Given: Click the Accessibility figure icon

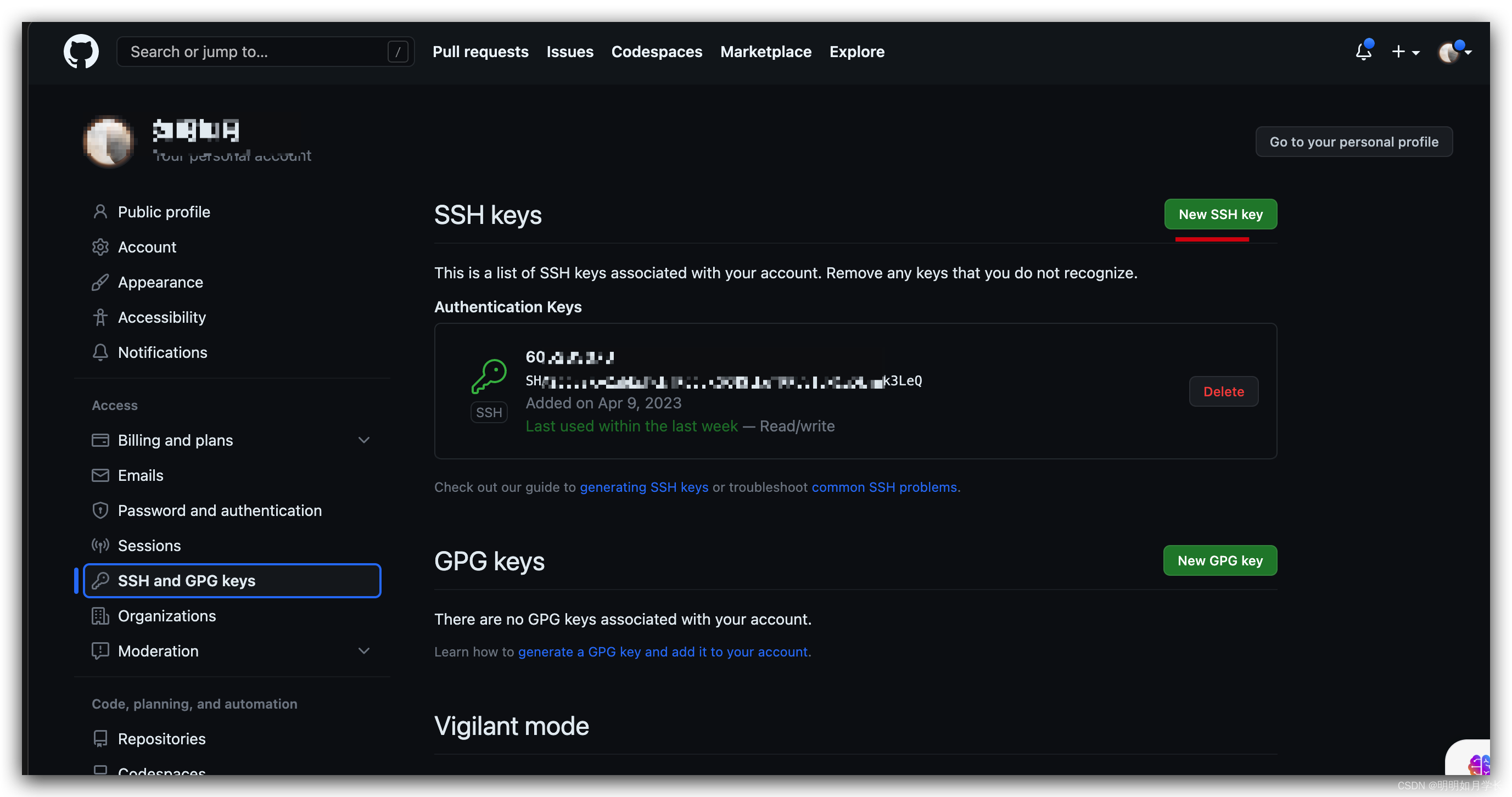Looking at the screenshot, I should [100, 317].
